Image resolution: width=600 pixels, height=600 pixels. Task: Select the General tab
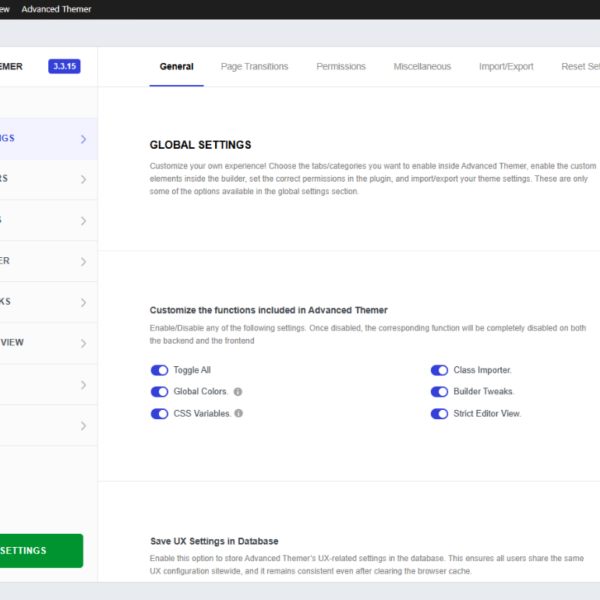click(x=176, y=67)
